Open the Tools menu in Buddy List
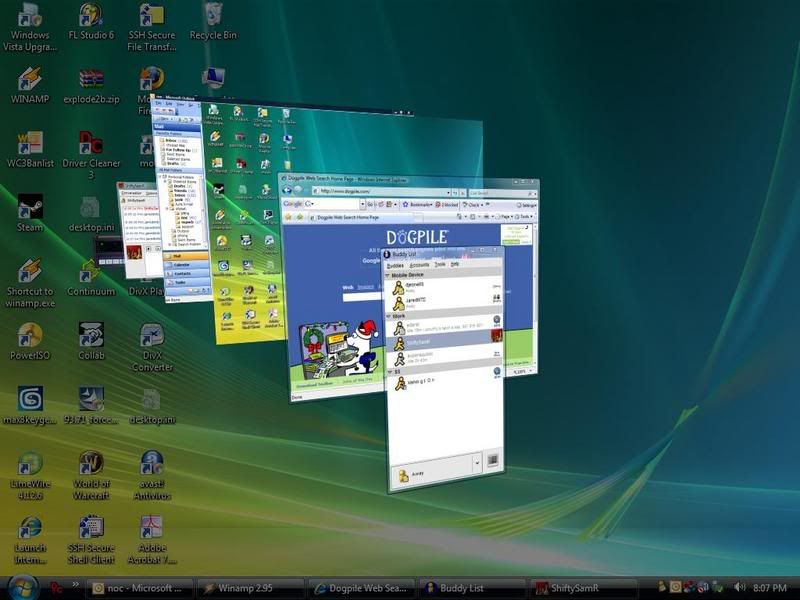Image resolution: width=800 pixels, height=600 pixels. click(x=440, y=264)
